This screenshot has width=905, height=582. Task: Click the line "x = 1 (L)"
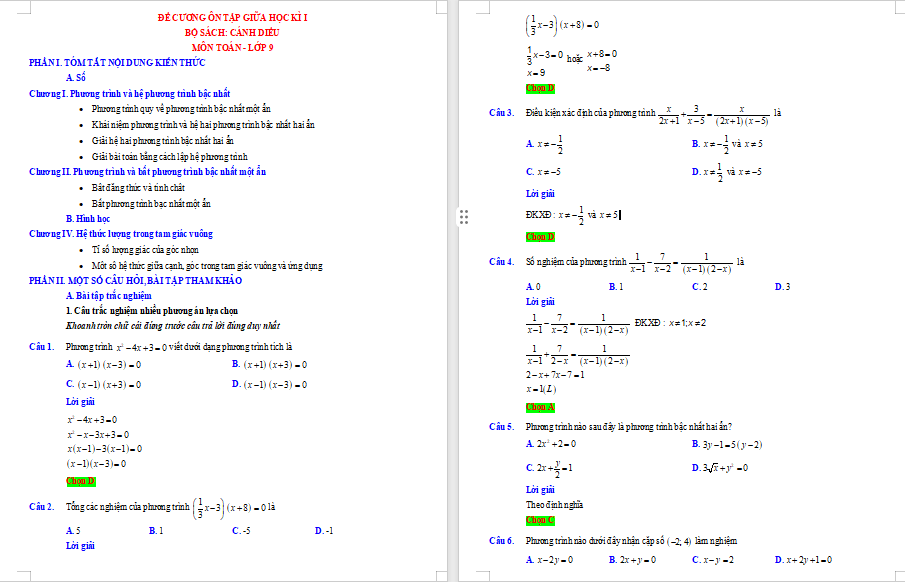[x=541, y=389]
